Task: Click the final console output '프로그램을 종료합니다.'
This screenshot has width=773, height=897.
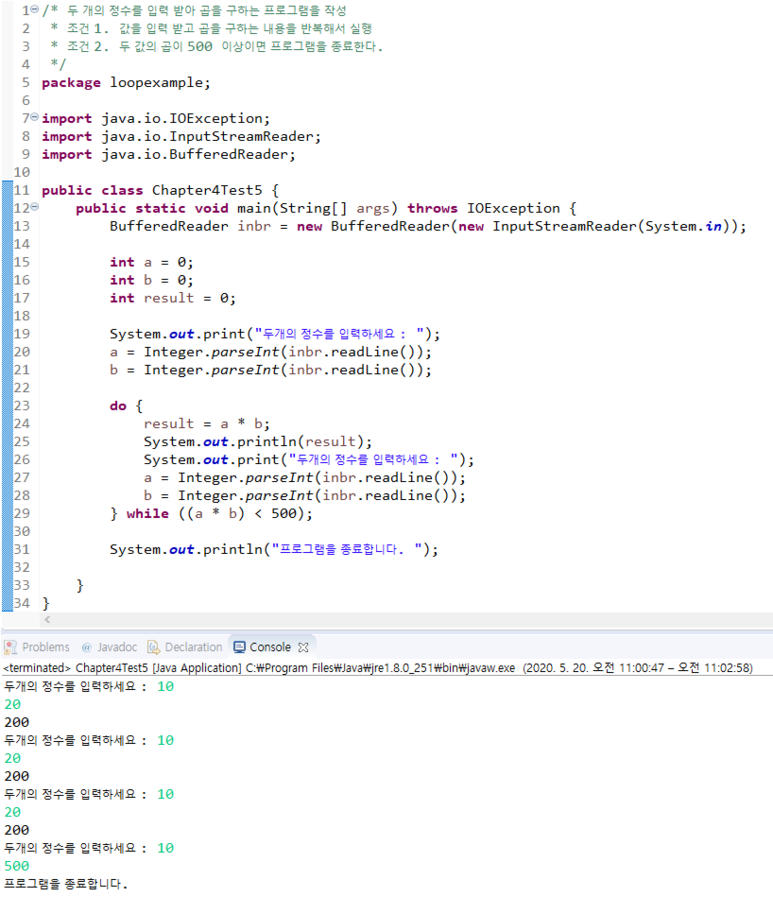Action: pyautogui.click(x=66, y=884)
